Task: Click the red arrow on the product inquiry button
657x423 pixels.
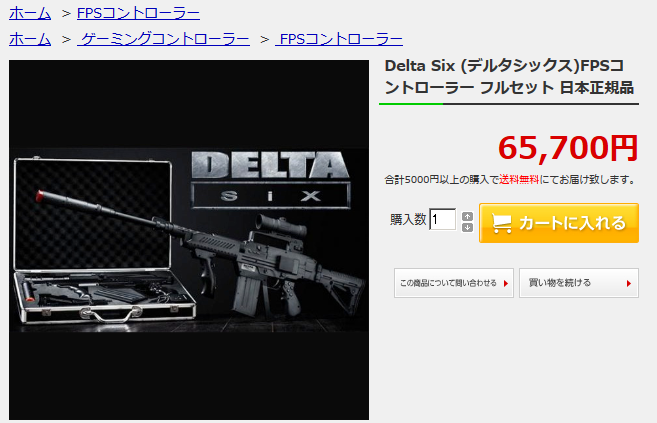Action: [506, 284]
